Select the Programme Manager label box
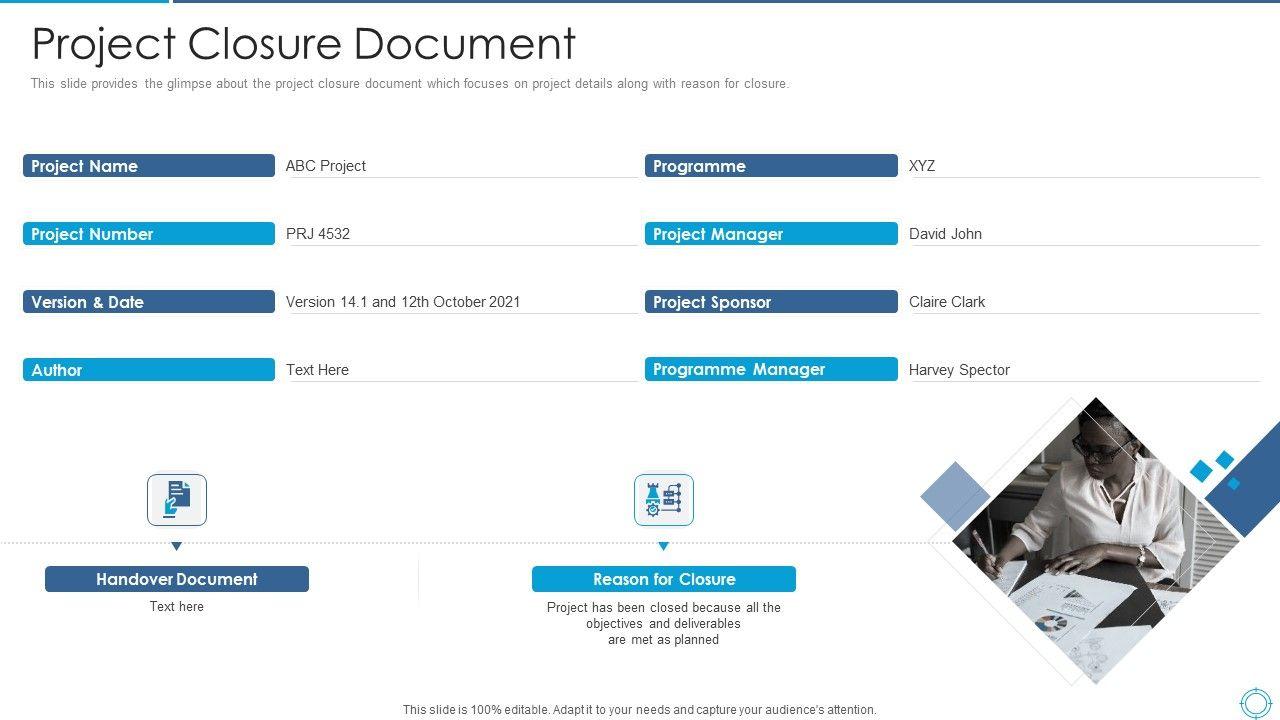1280x720 pixels. 771,370
